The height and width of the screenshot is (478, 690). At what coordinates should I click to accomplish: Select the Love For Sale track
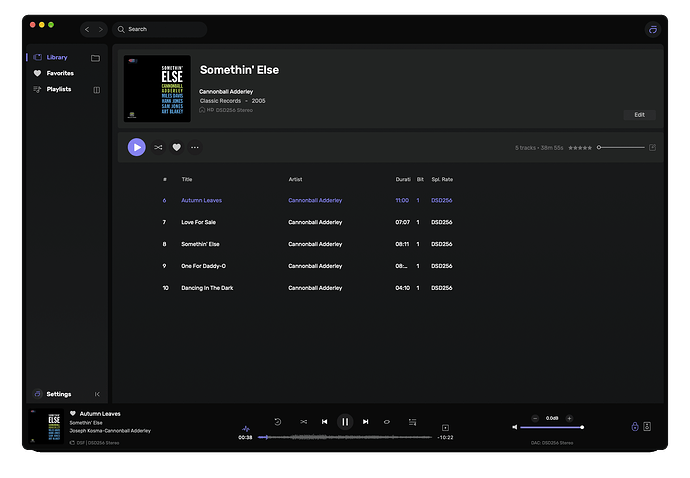(198, 222)
